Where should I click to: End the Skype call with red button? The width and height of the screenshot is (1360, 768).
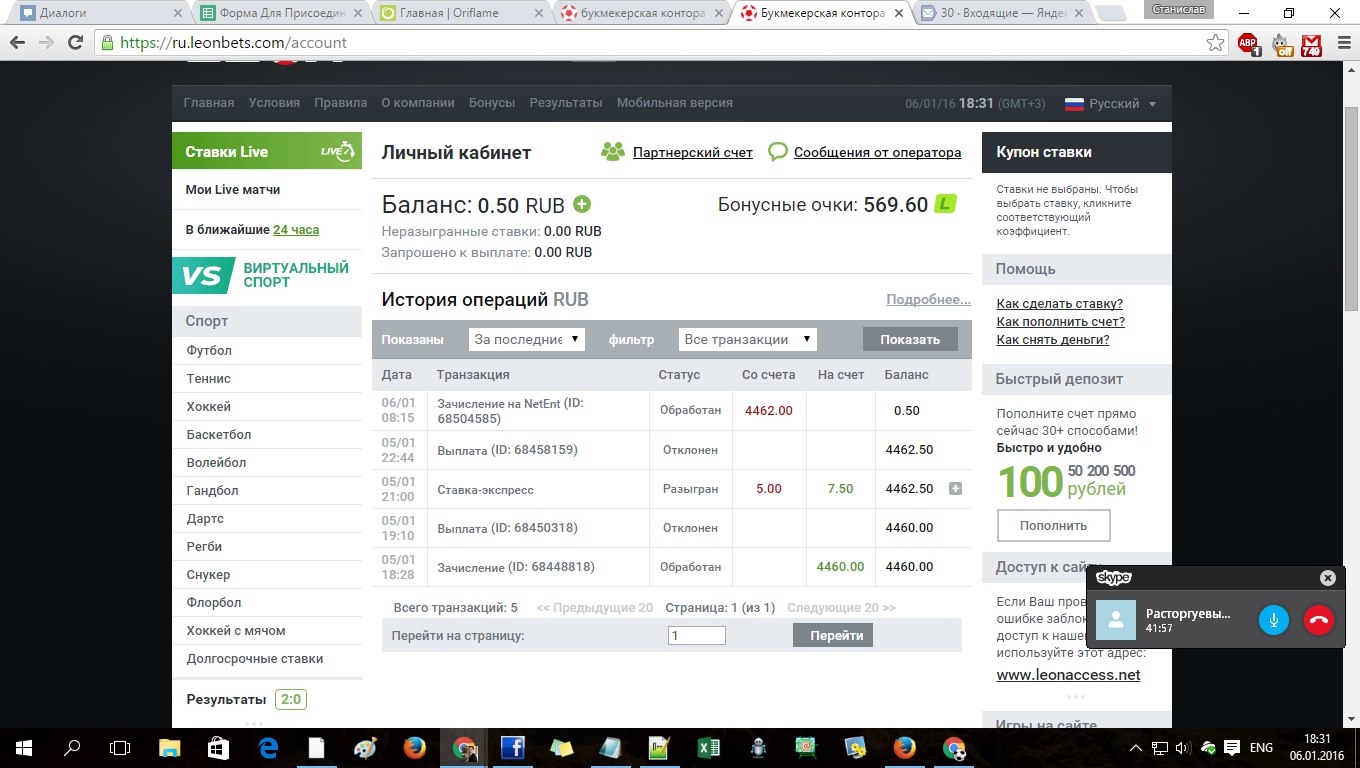[x=1319, y=620]
